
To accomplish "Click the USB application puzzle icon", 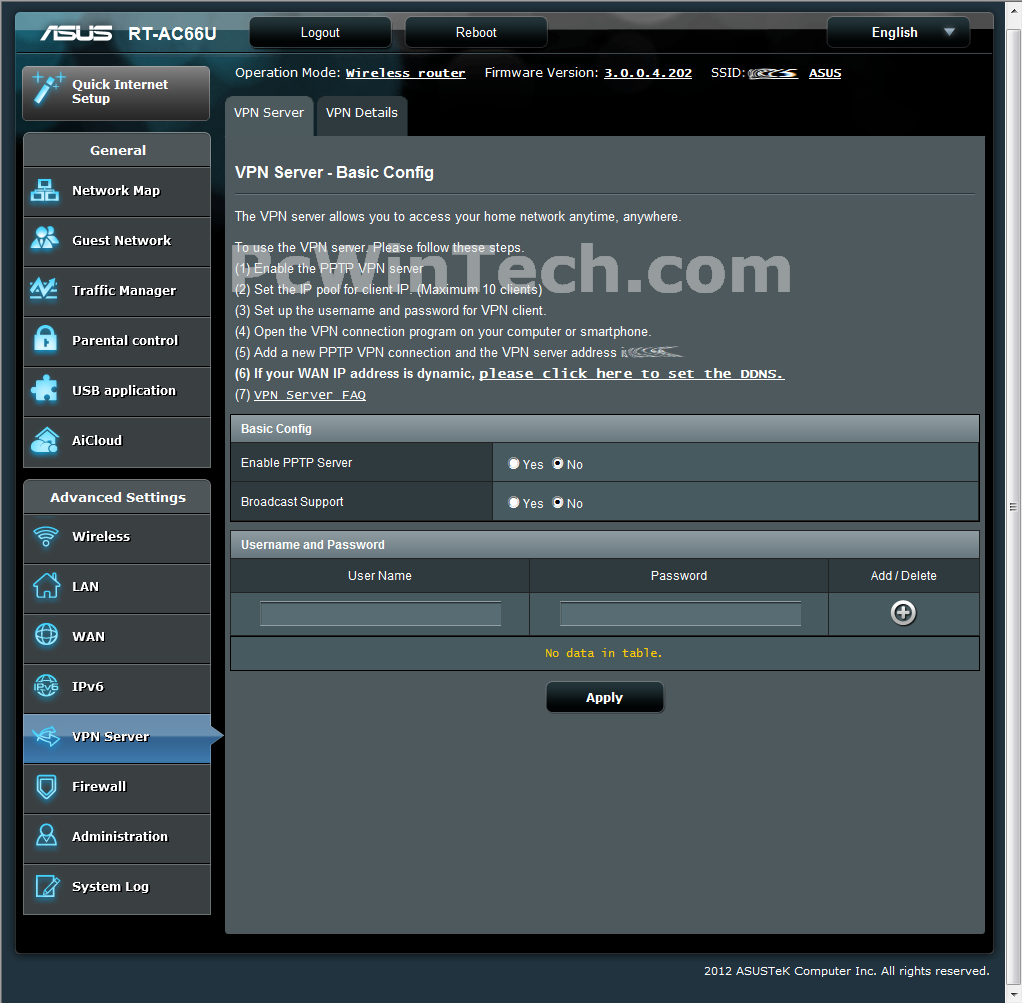I will (45, 389).
